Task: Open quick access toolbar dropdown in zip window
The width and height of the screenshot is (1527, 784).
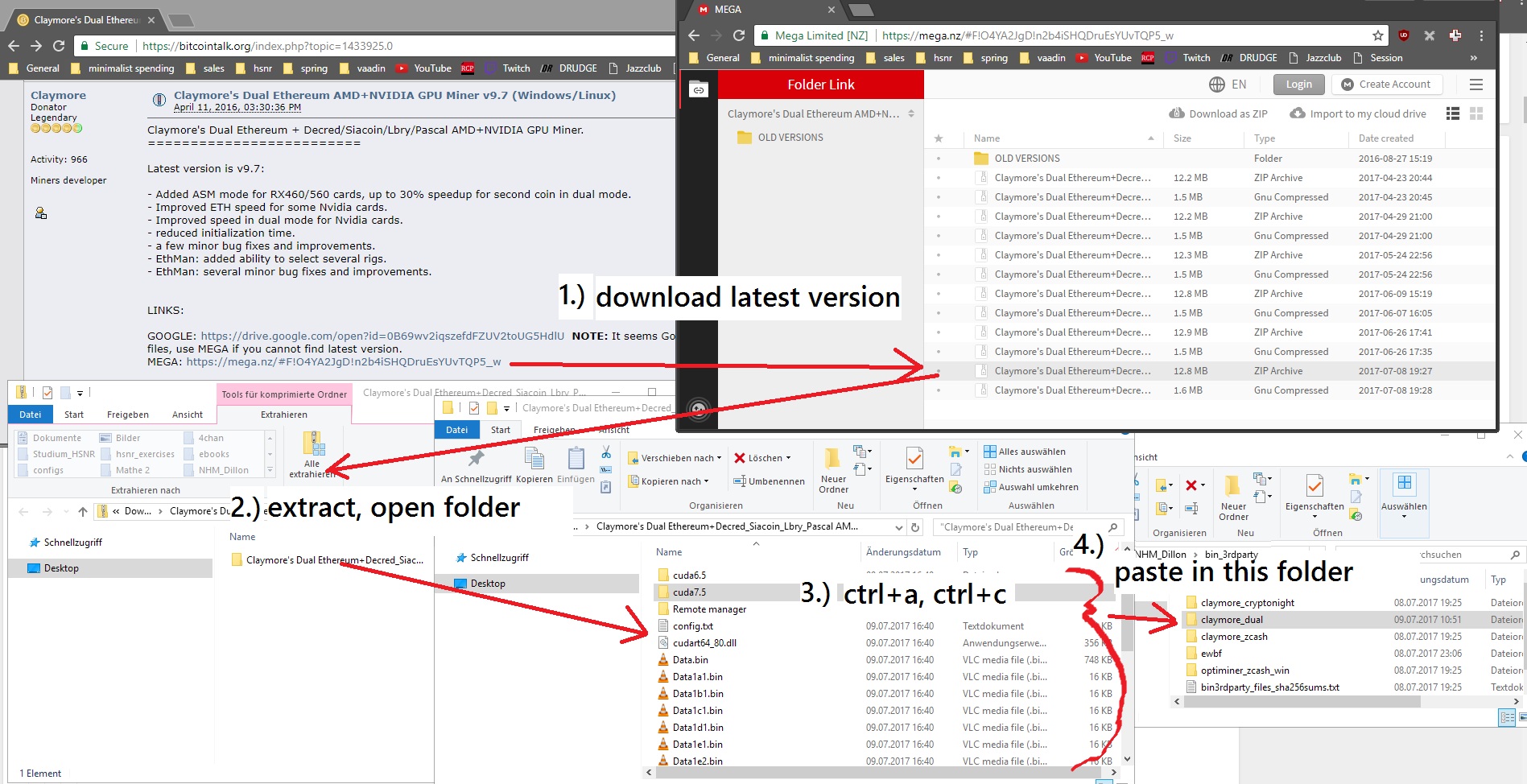Action: [x=80, y=394]
